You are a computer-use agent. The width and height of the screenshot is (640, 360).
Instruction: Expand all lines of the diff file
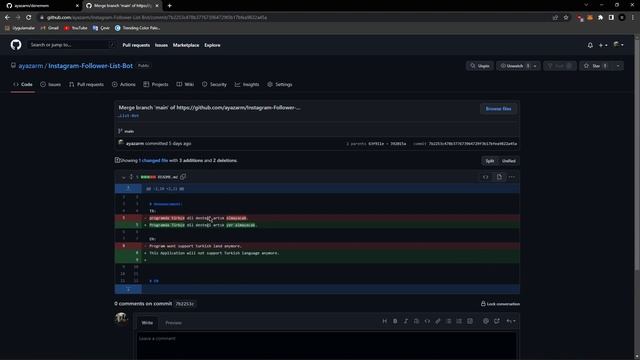(131, 177)
